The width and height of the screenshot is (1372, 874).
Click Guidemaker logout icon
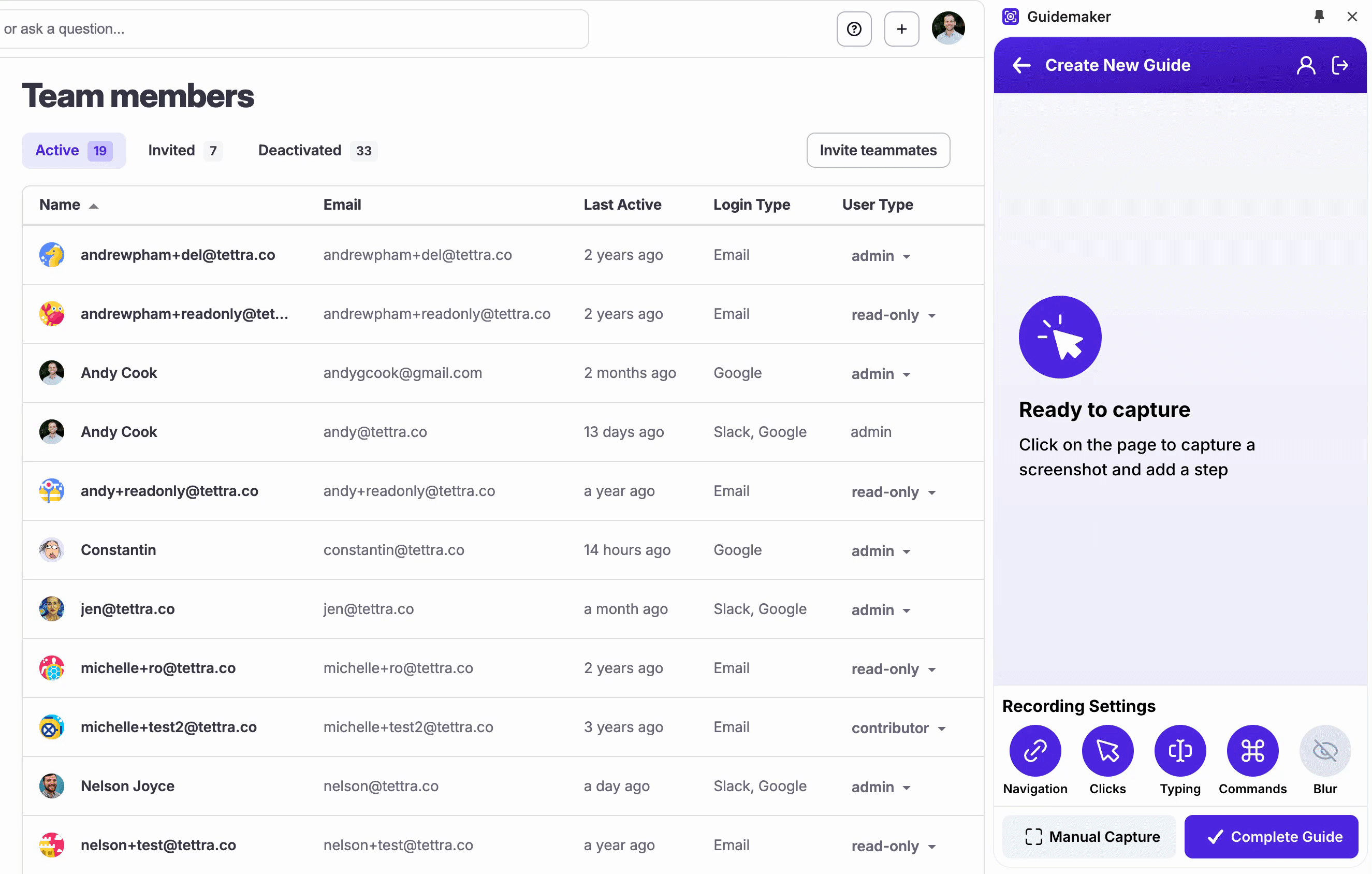pos(1339,66)
